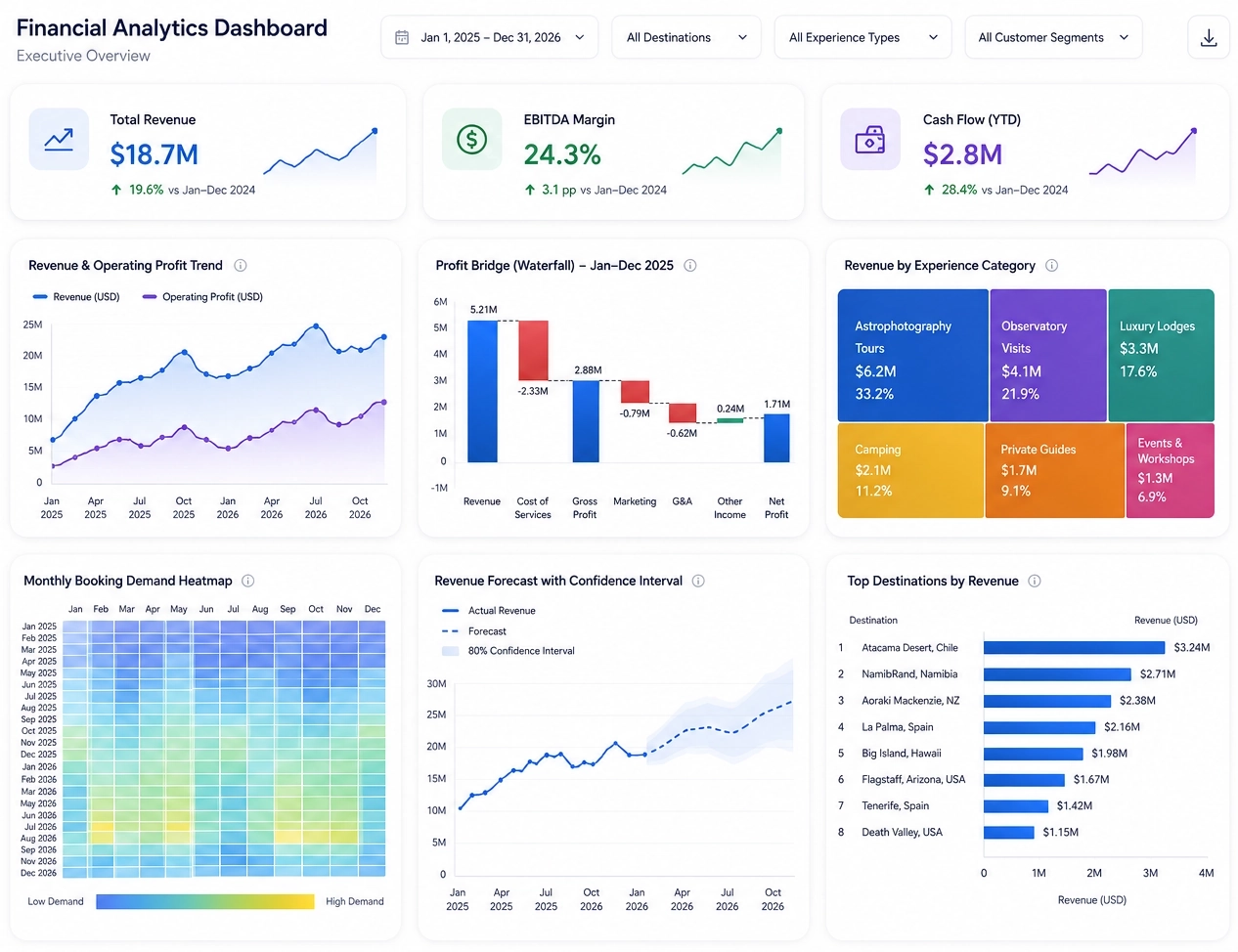1238x952 pixels.
Task: Click the High Demand legend label
Action: tap(355, 901)
